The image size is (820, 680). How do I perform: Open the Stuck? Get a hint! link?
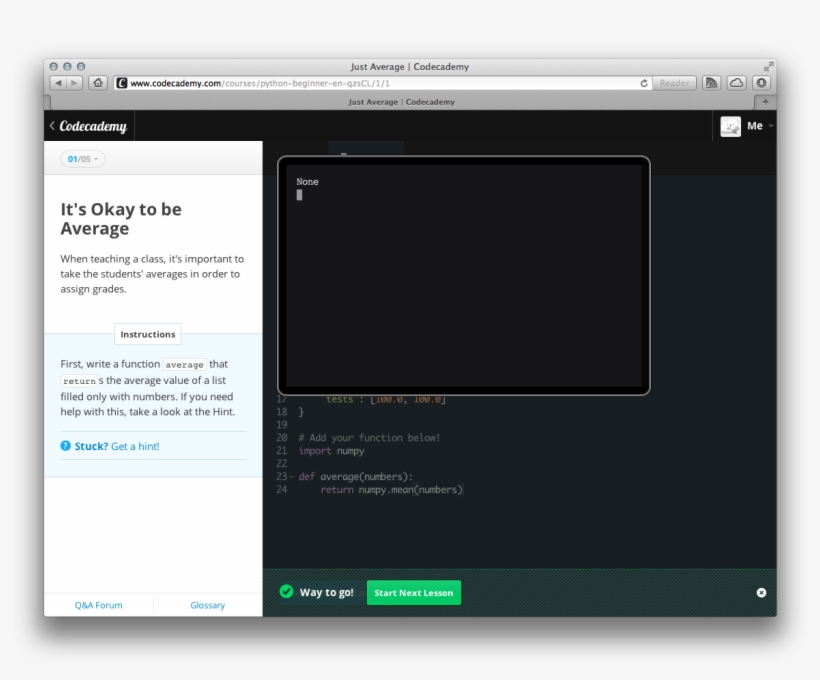coord(117,446)
